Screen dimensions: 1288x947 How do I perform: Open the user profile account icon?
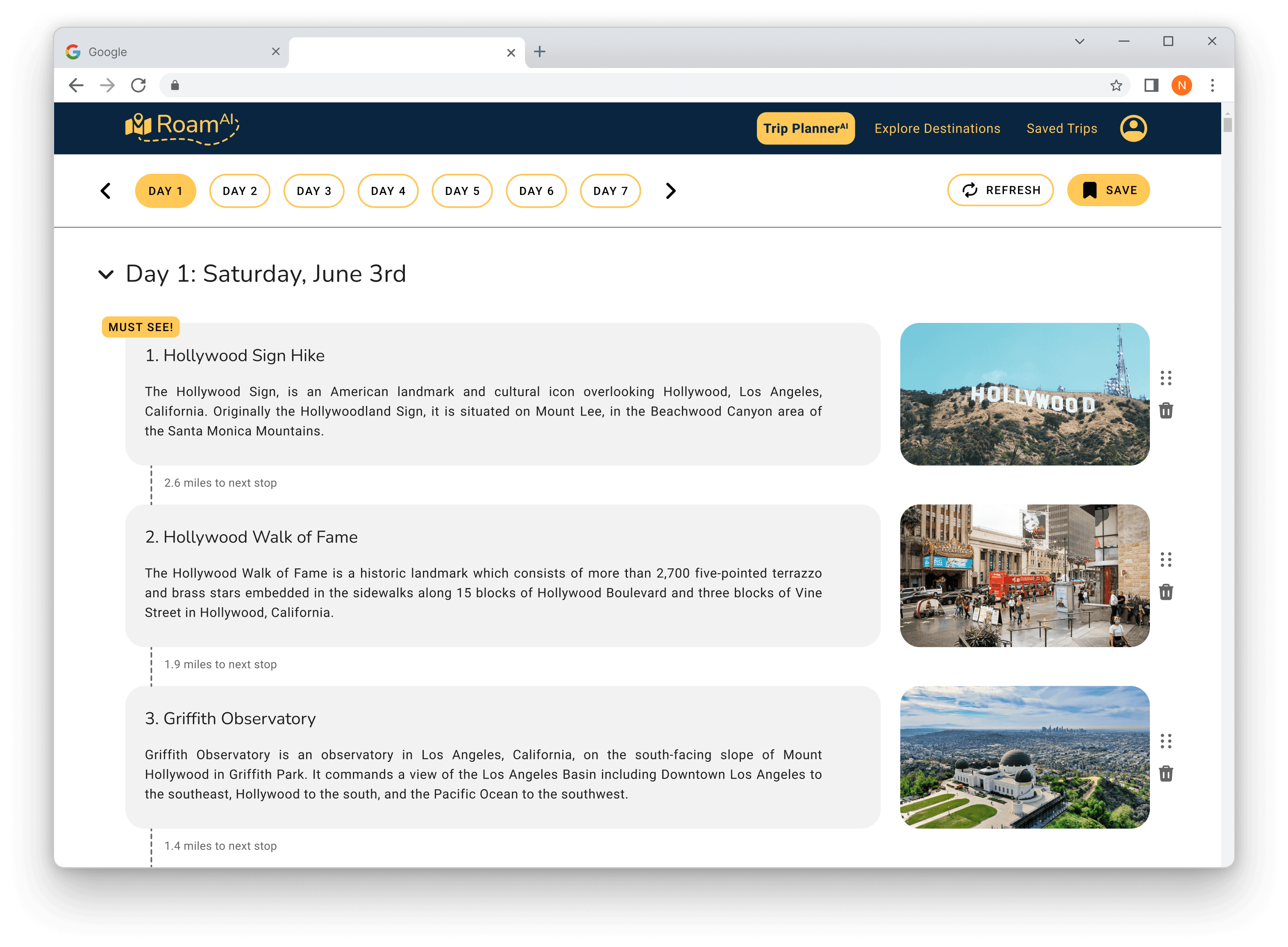coord(1133,128)
